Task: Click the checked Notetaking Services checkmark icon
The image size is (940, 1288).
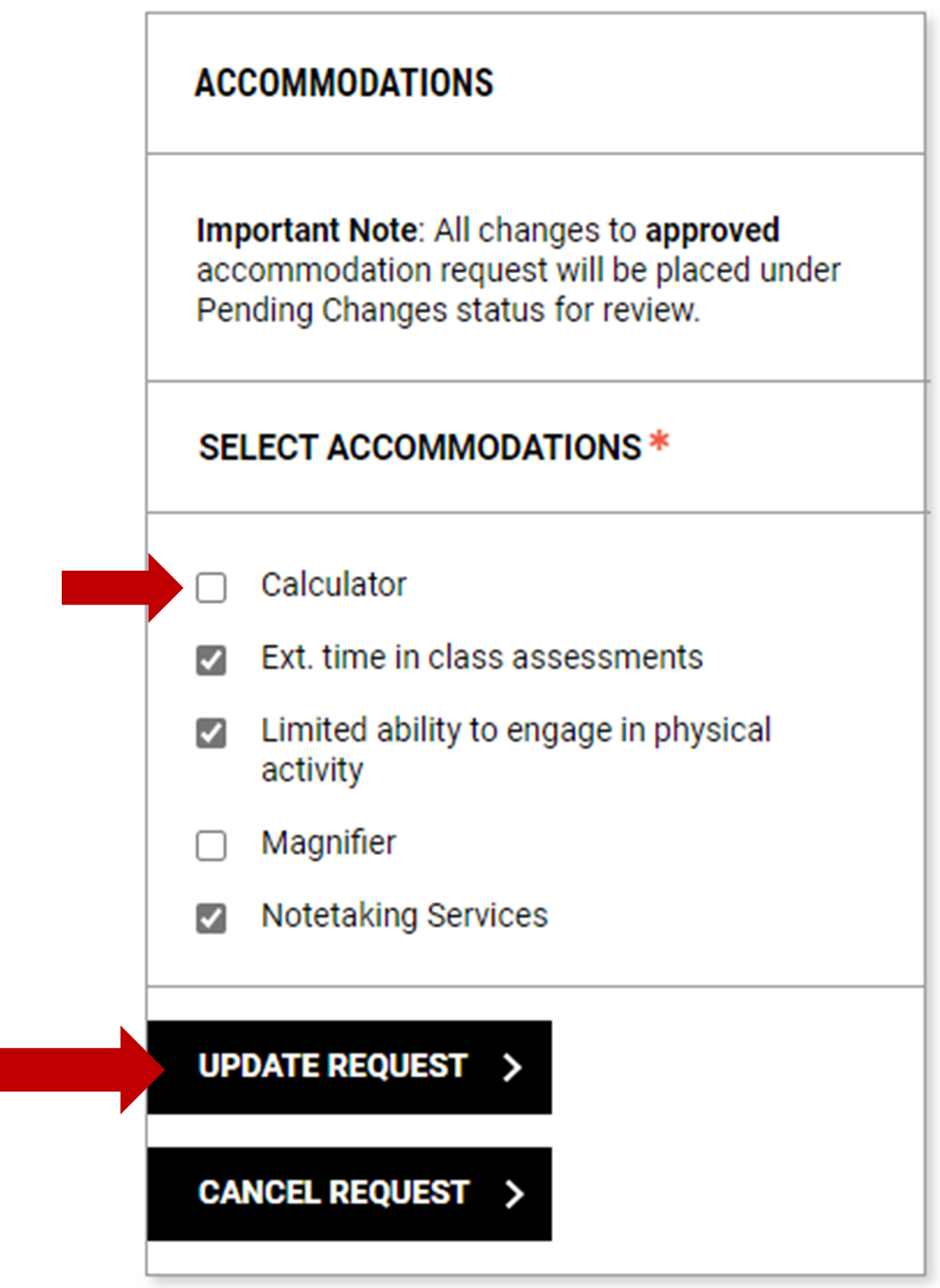Action: point(210,914)
